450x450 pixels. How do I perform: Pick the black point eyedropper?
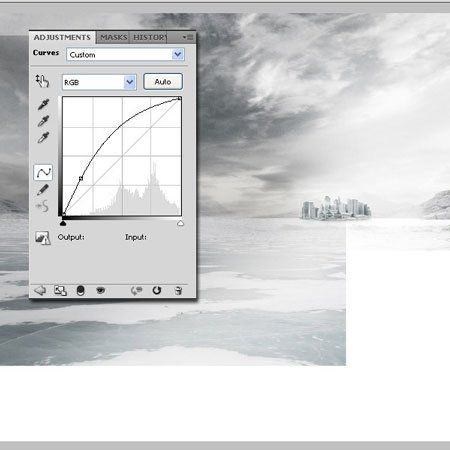43,104
